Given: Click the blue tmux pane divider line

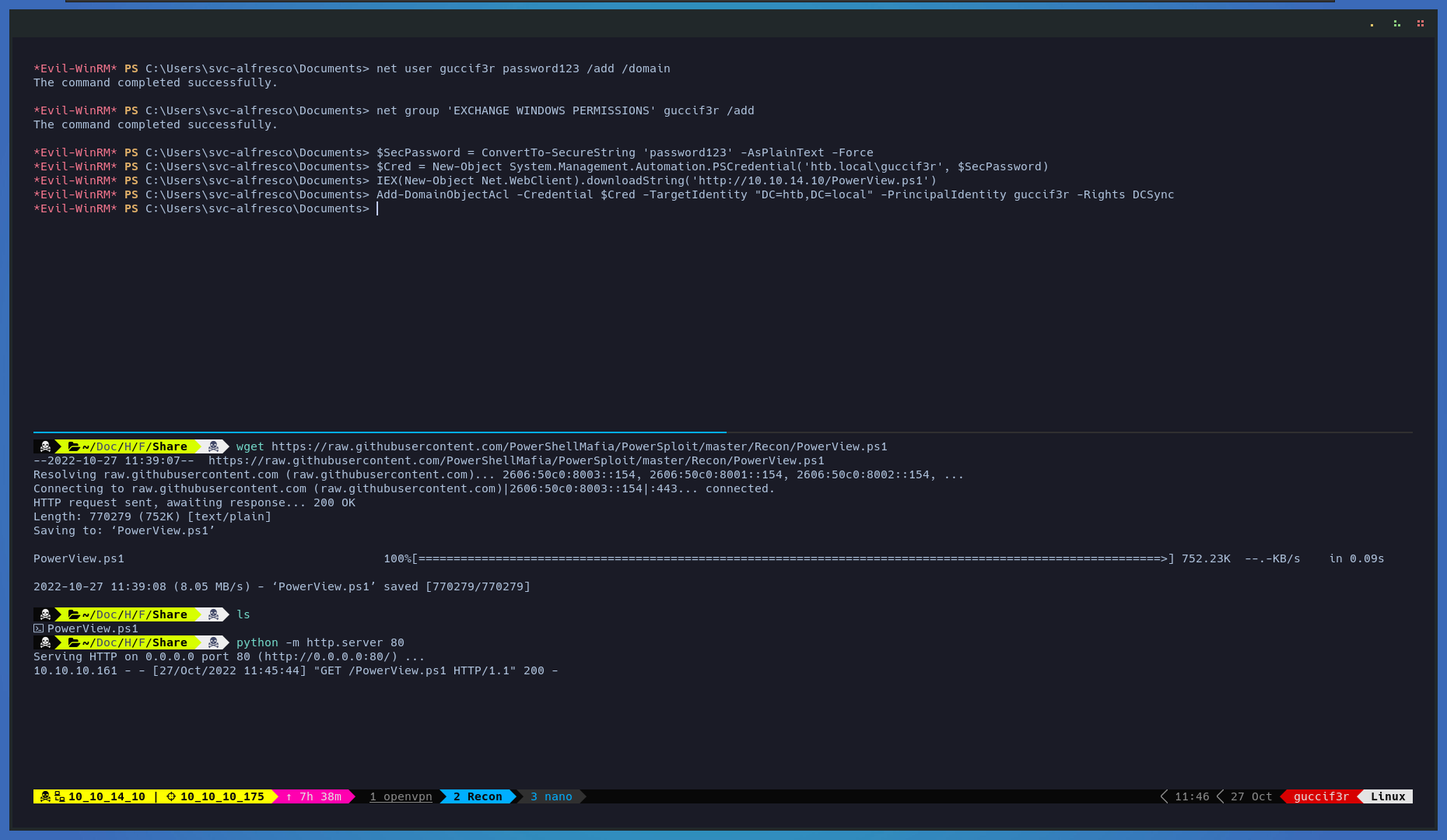Looking at the screenshot, I should point(380,432).
